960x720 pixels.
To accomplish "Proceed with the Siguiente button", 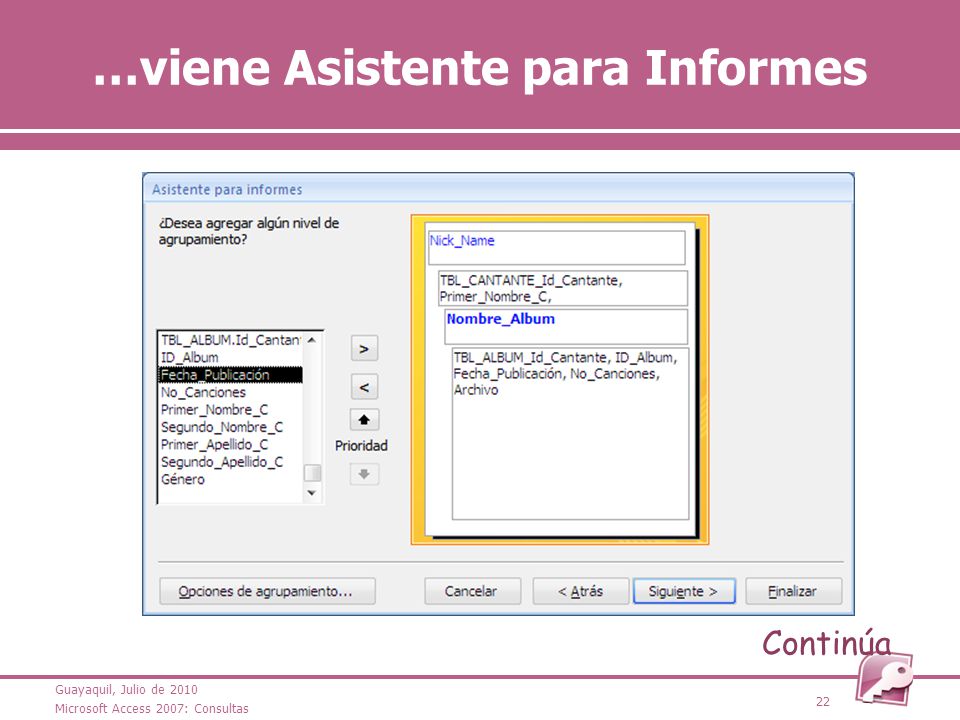I will (684, 591).
